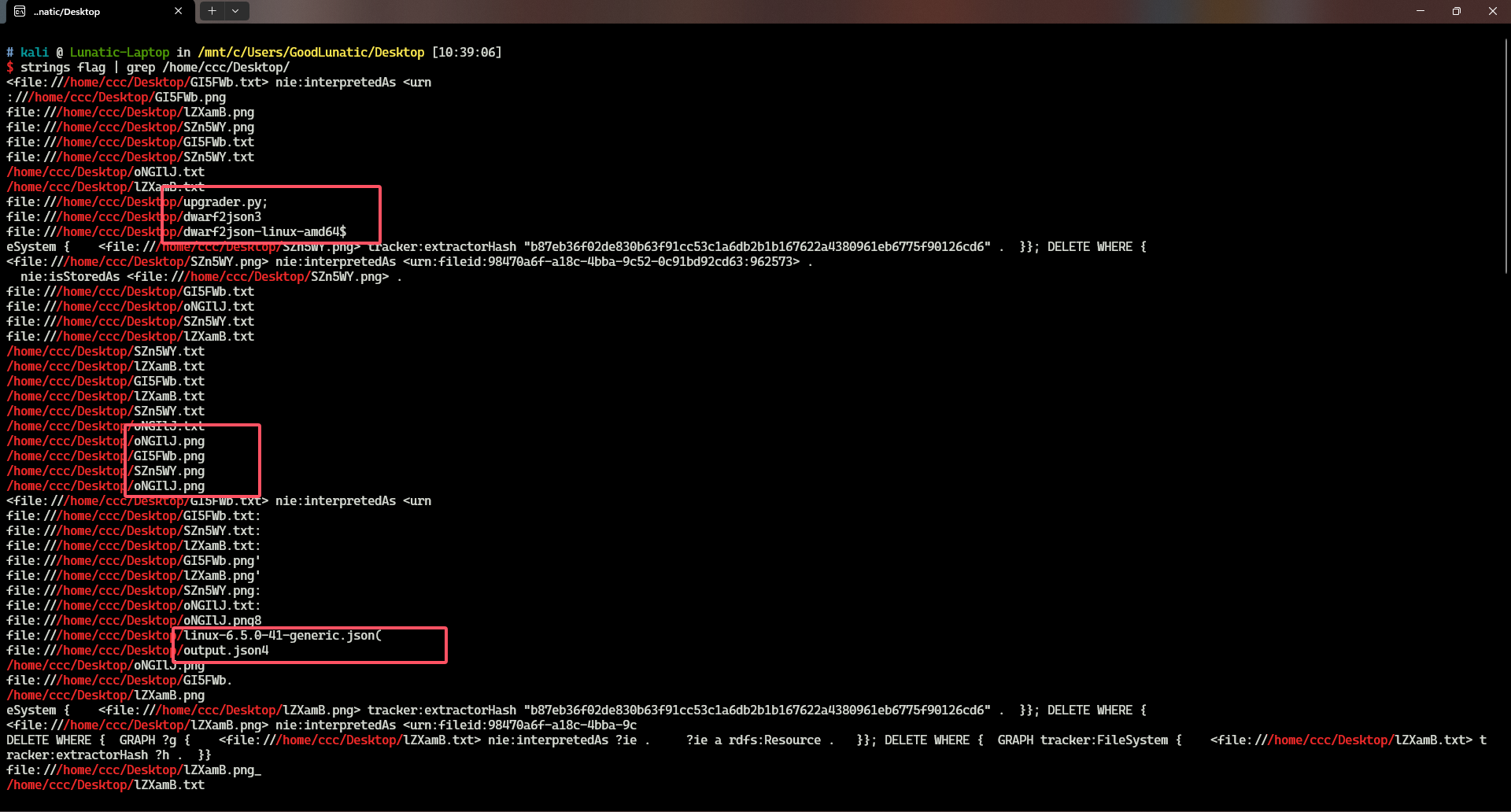This screenshot has height=812, width=1511.
Task: Click the Lunatic-Laptop hostname in prompt
Action: (x=119, y=53)
